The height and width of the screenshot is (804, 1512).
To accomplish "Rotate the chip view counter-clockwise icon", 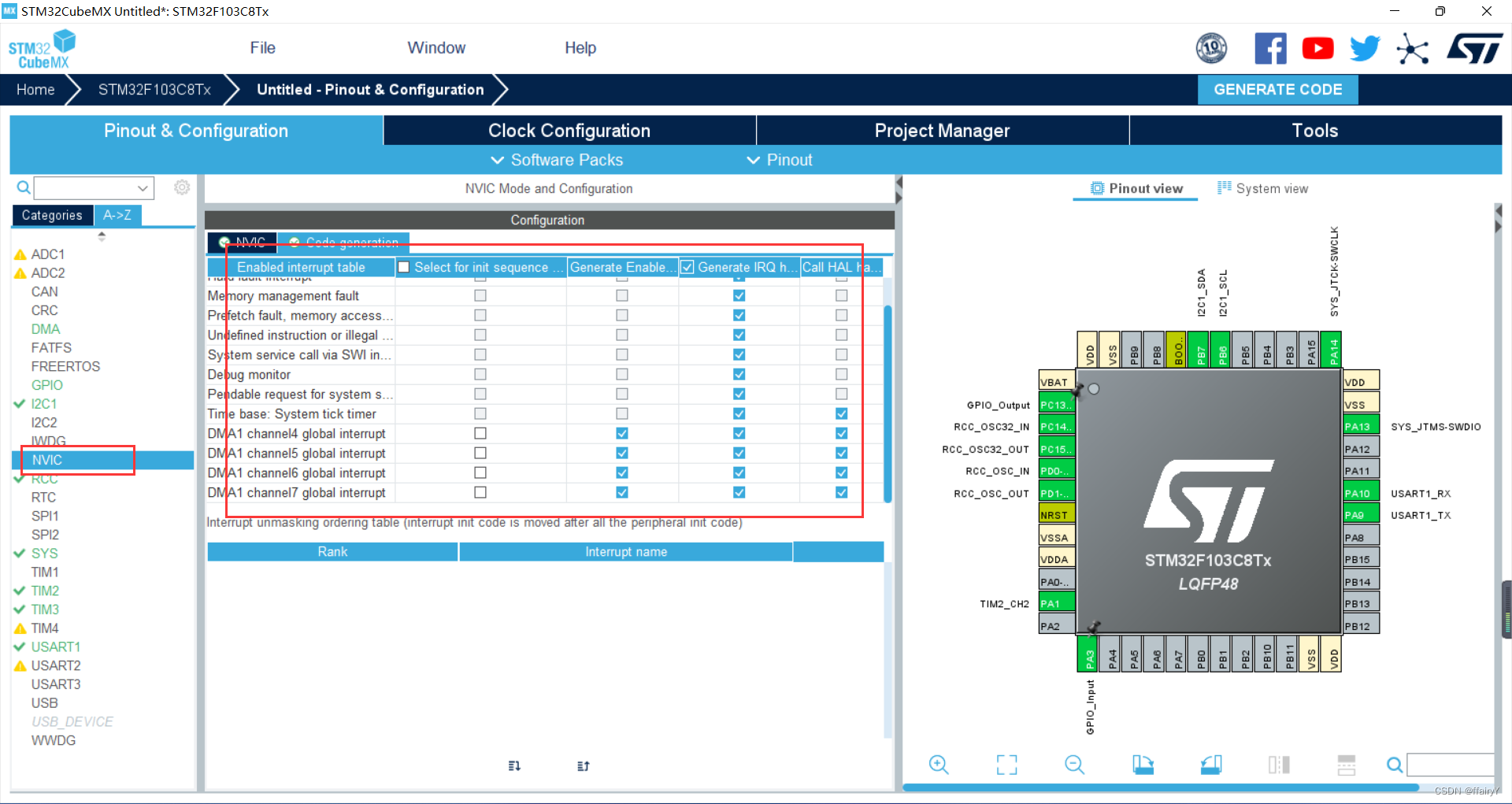I will [x=1211, y=765].
